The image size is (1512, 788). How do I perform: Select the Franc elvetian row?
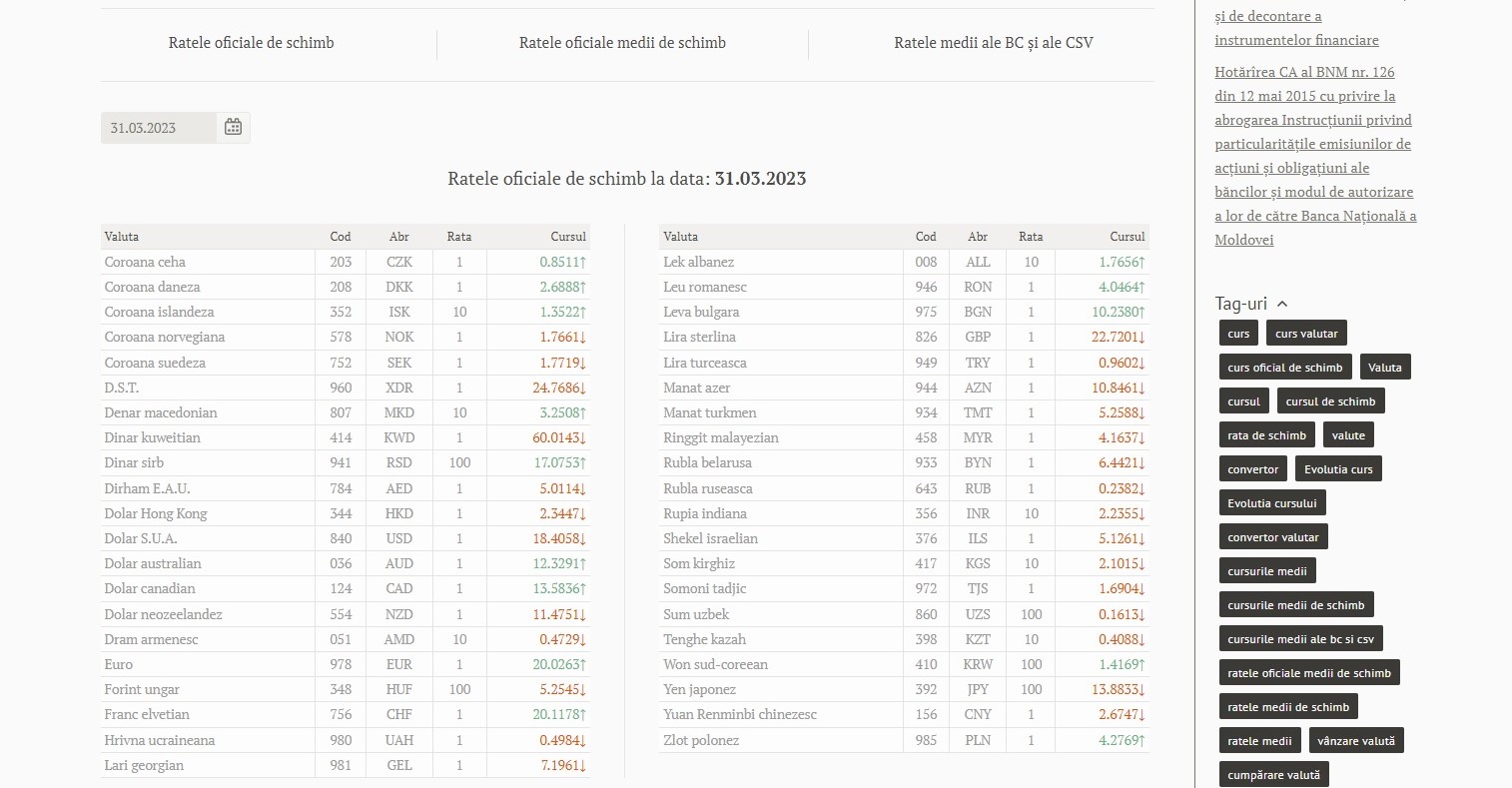346,714
